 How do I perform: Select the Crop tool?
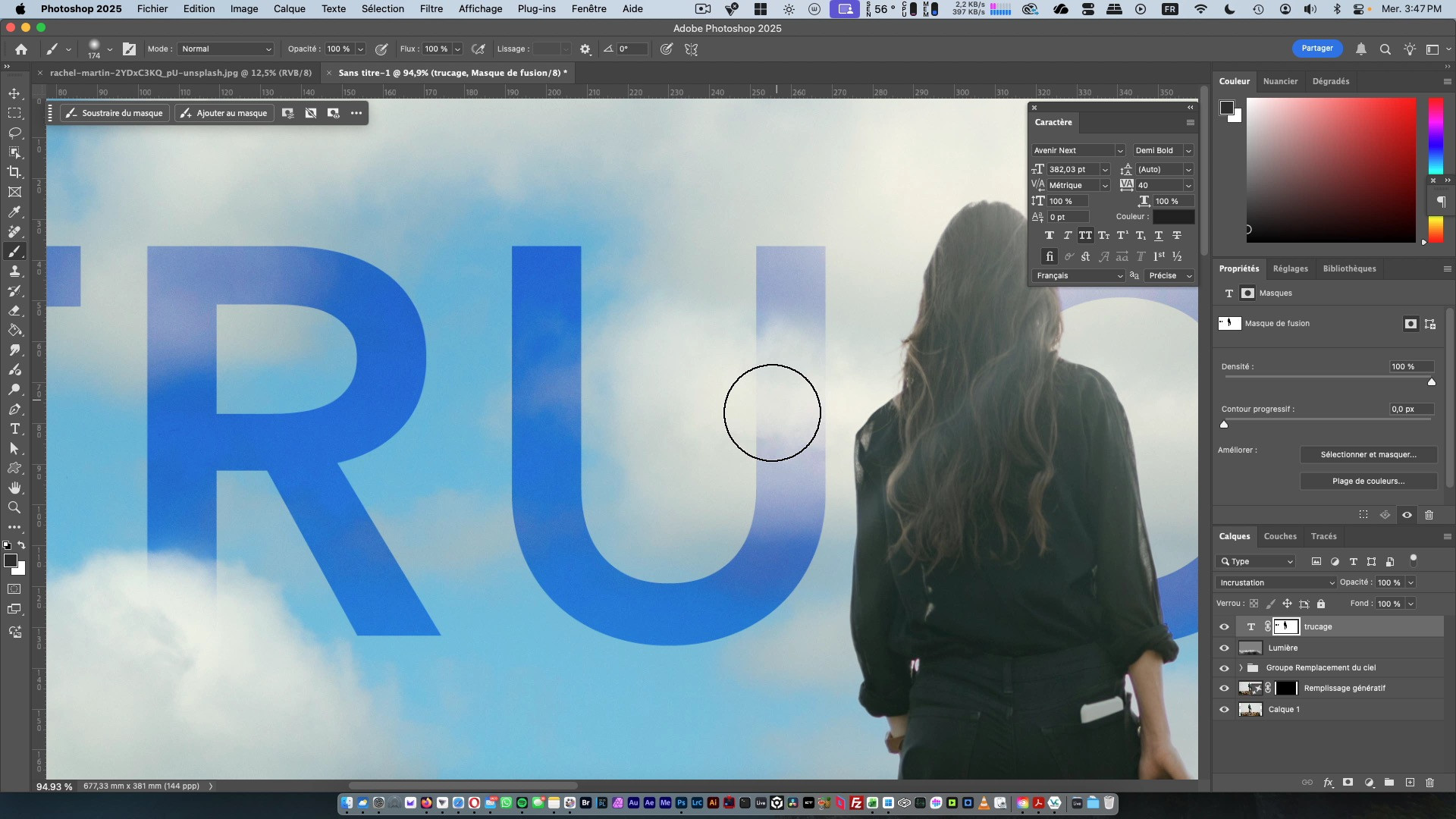(x=14, y=172)
